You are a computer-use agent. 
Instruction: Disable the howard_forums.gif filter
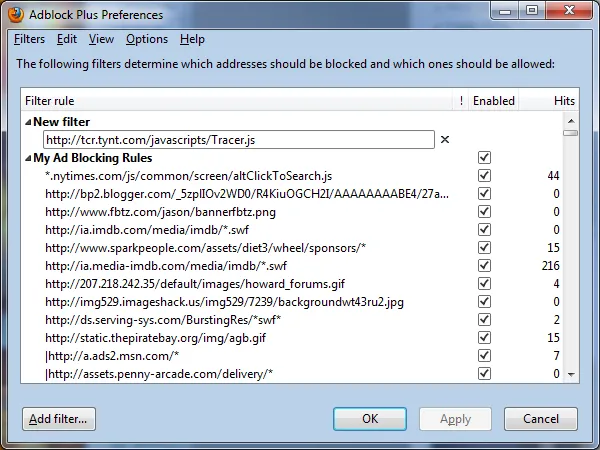484,284
